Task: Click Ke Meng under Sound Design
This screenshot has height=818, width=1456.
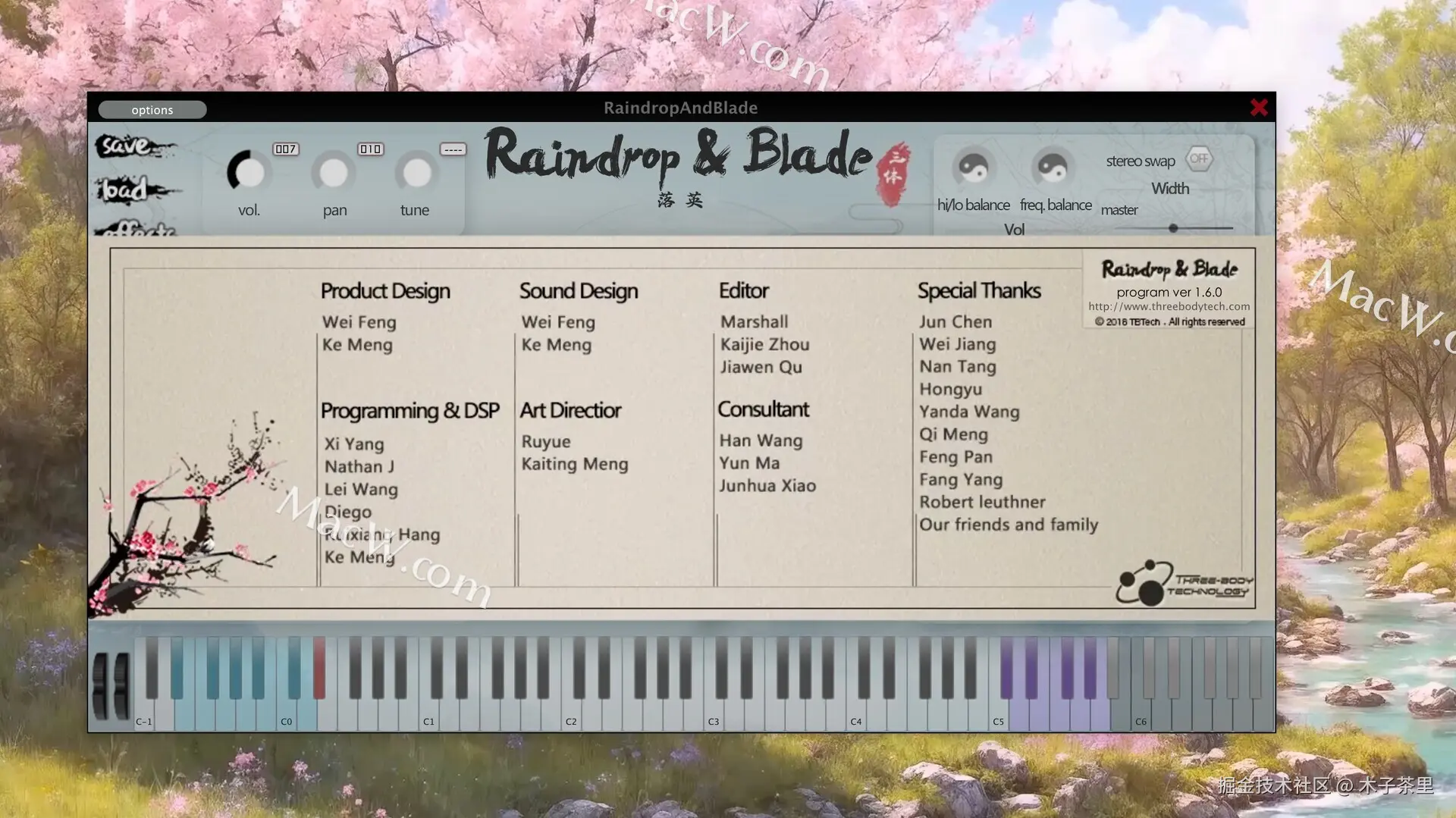Action: [557, 345]
